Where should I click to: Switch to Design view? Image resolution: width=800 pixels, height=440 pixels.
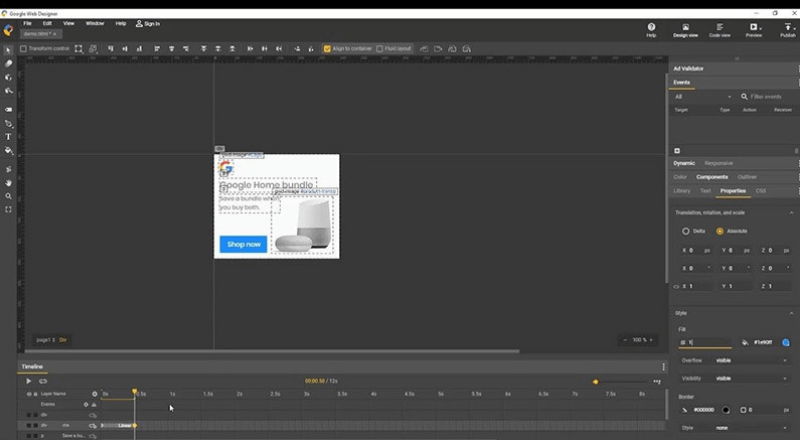(x=685, y=30)
